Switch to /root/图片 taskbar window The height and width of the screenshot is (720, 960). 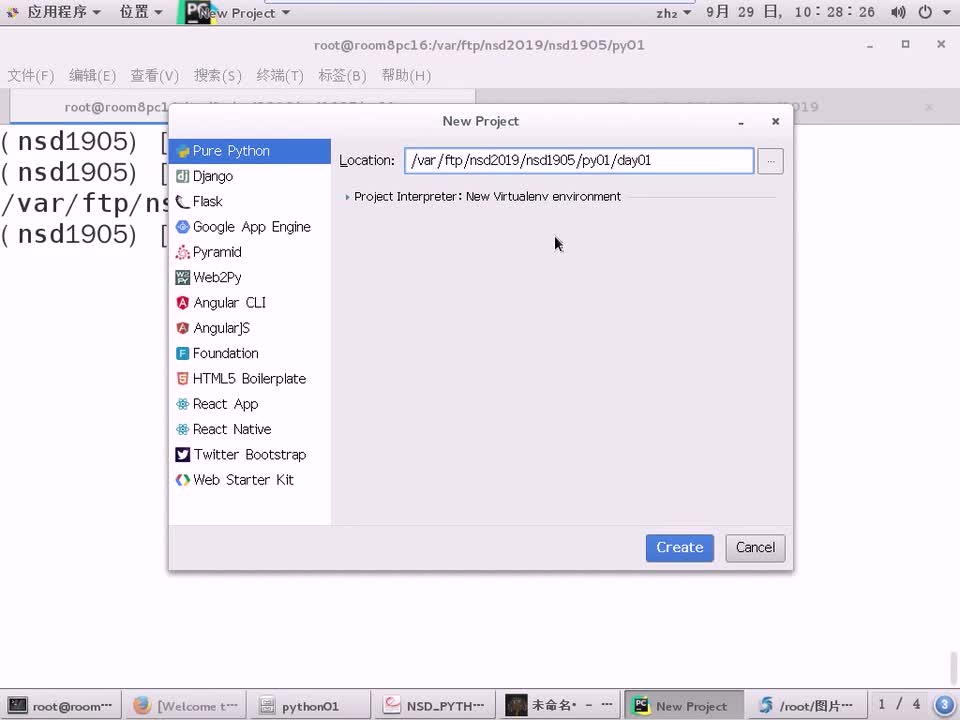click(x=809, y=706)
